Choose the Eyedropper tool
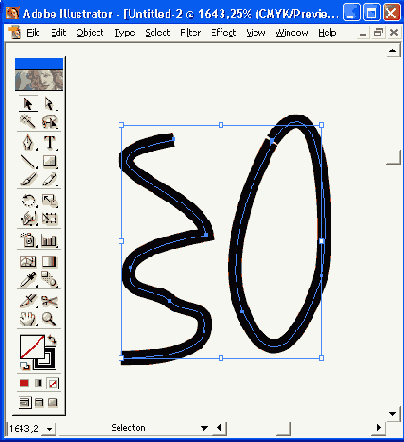The height and width of the screenshot is (442, 404). point(29,279)
